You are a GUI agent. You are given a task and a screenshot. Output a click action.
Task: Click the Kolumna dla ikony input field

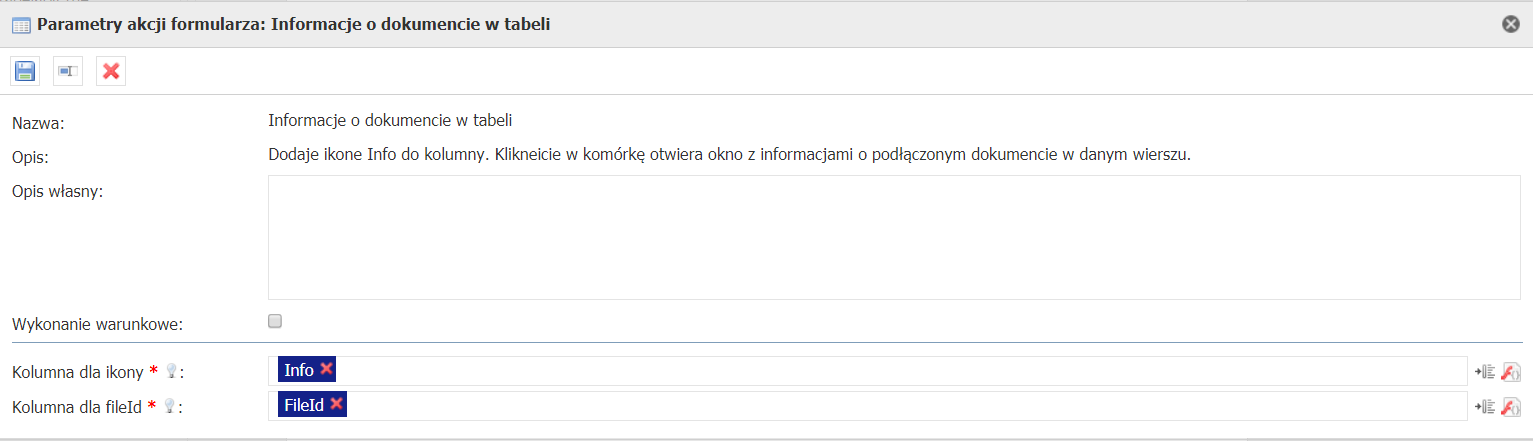click(x=900, y=371)
